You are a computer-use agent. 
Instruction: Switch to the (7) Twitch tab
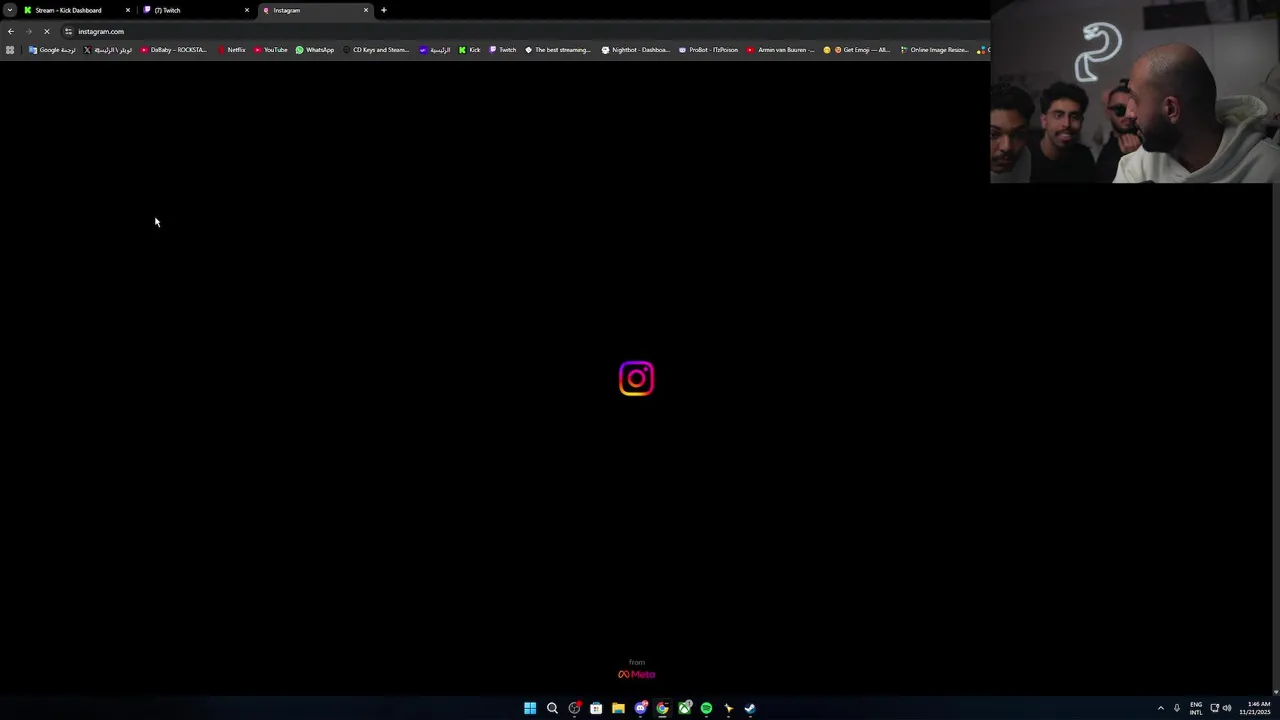click(x=195, y=10)
